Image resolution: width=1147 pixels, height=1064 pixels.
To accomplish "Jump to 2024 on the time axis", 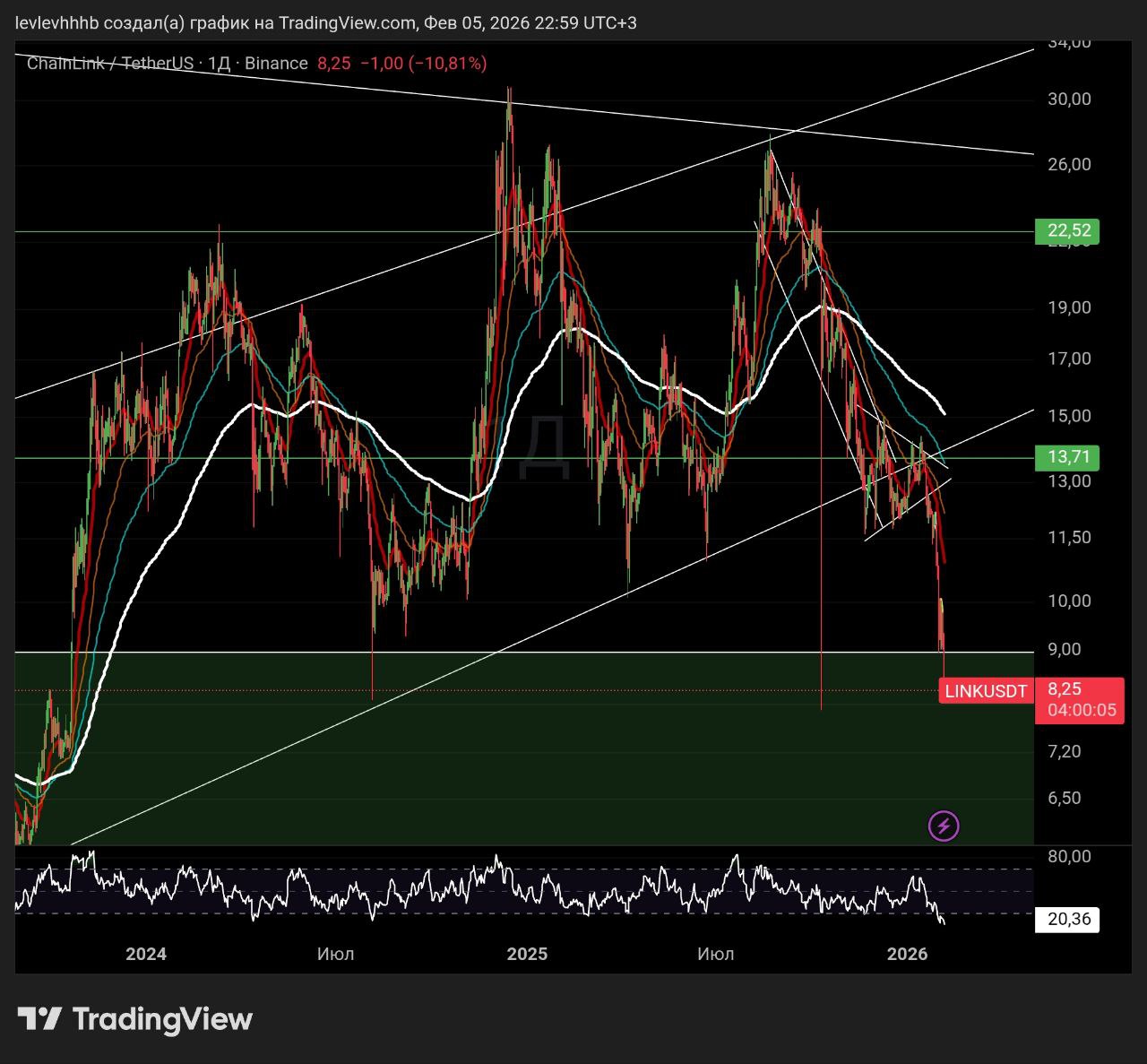I will pyautogui.click(x=146, y=954).
